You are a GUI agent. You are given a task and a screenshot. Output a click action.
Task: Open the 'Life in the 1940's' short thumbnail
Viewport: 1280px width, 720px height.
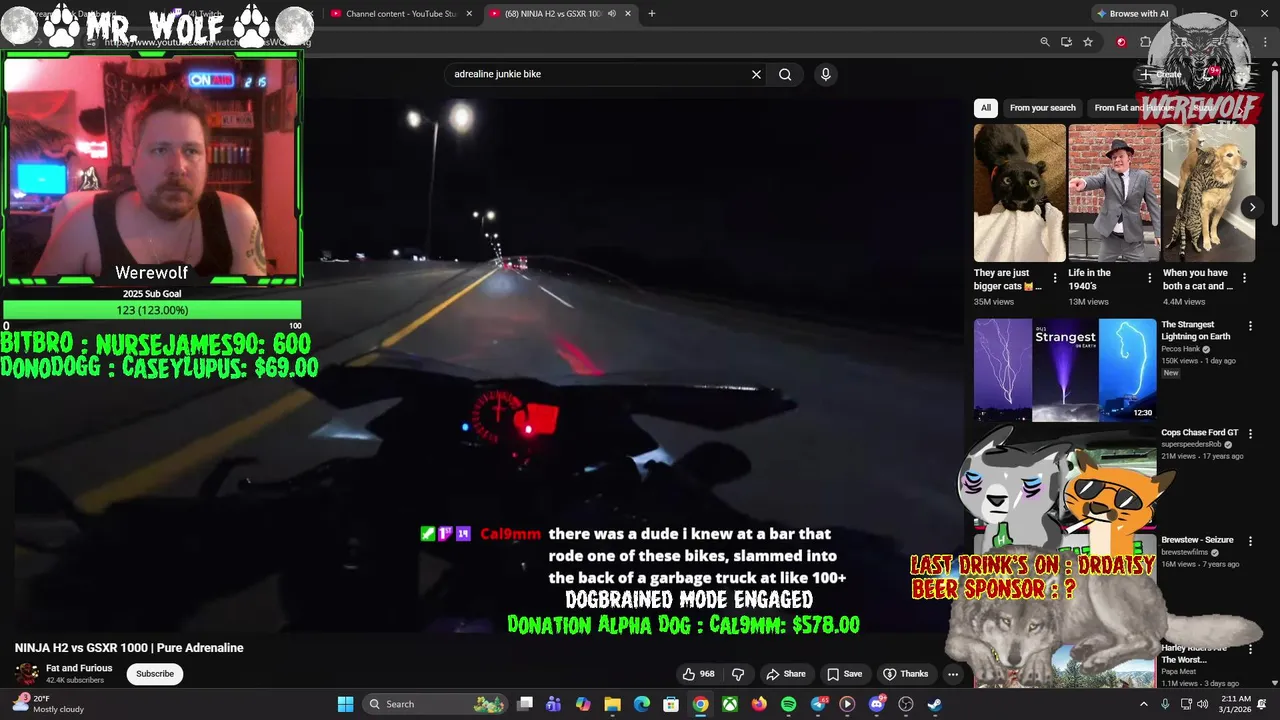[1114, 193]
